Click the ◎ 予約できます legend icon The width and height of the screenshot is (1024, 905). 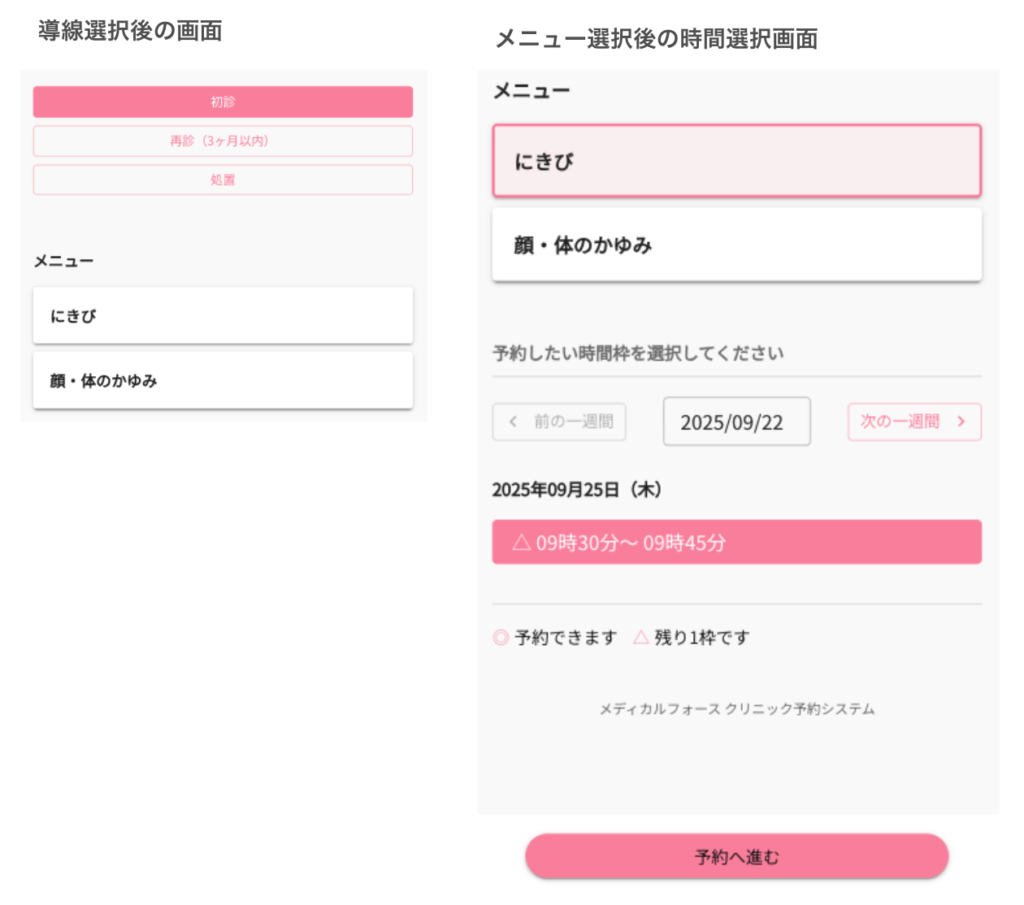(x=501, y=638)
